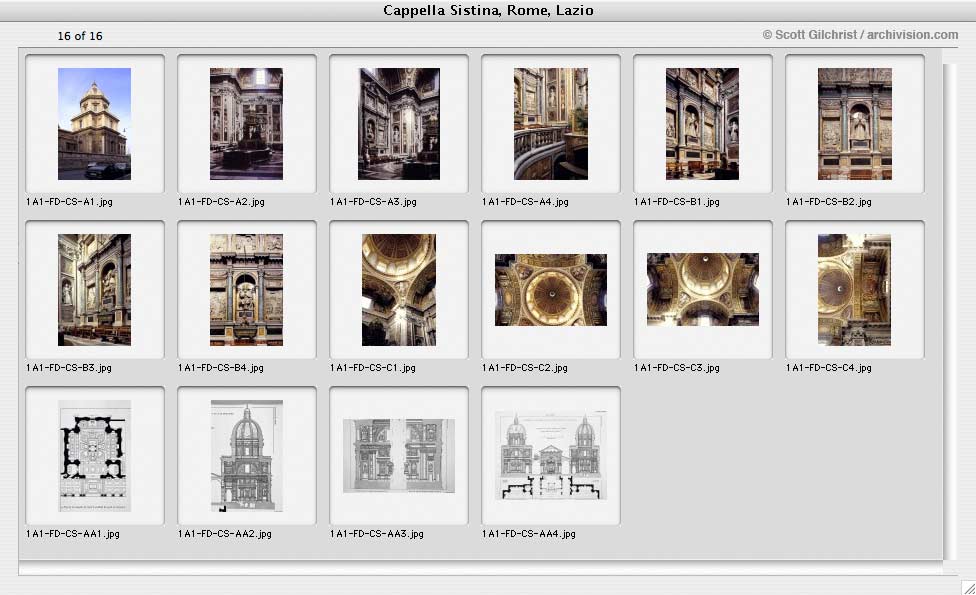Click filename label 1A1-FD-CS-B1.jpg

pyautogui.click(x=677, y=202)
